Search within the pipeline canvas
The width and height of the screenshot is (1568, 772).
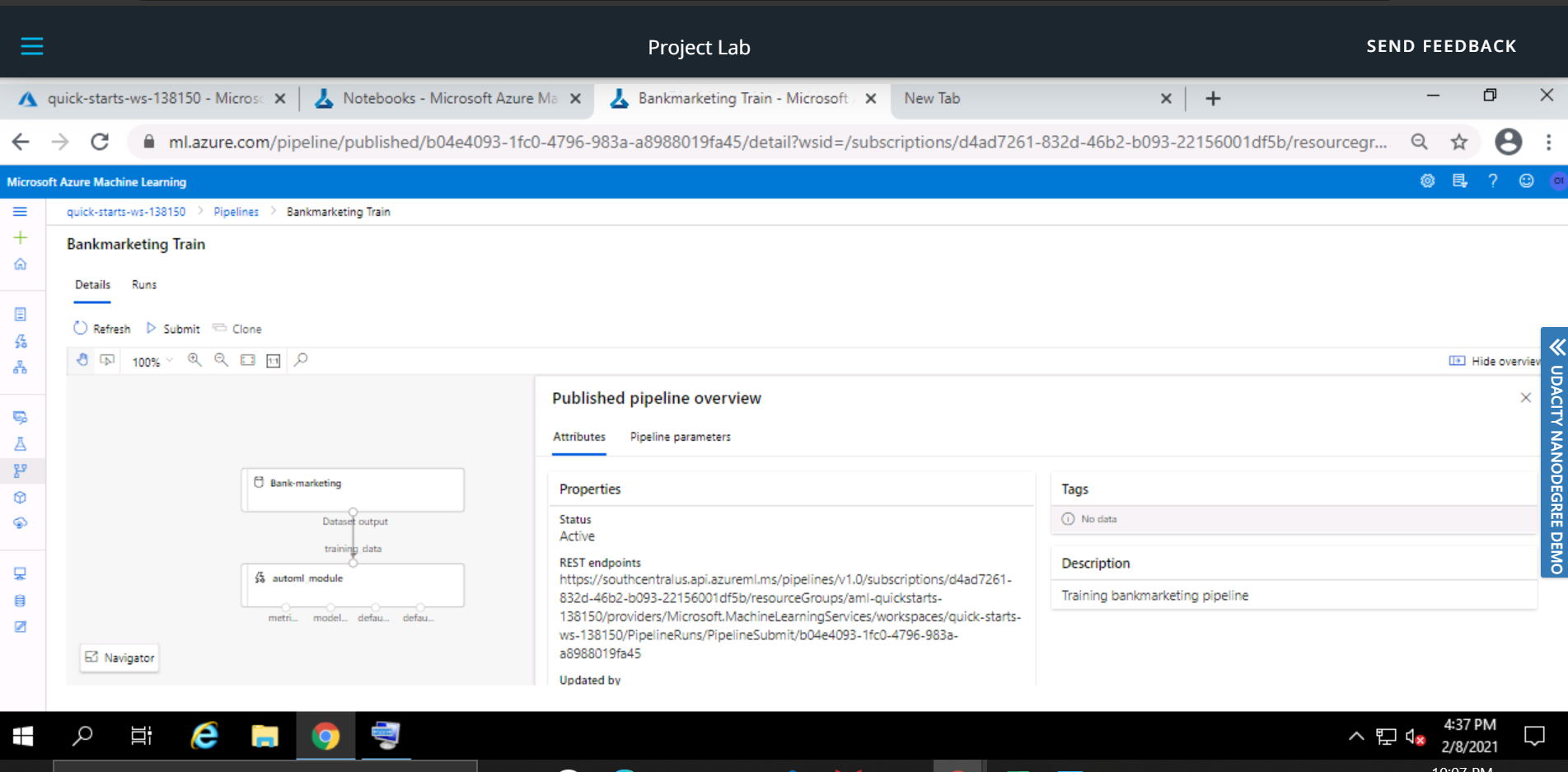[x=301, y=360]
